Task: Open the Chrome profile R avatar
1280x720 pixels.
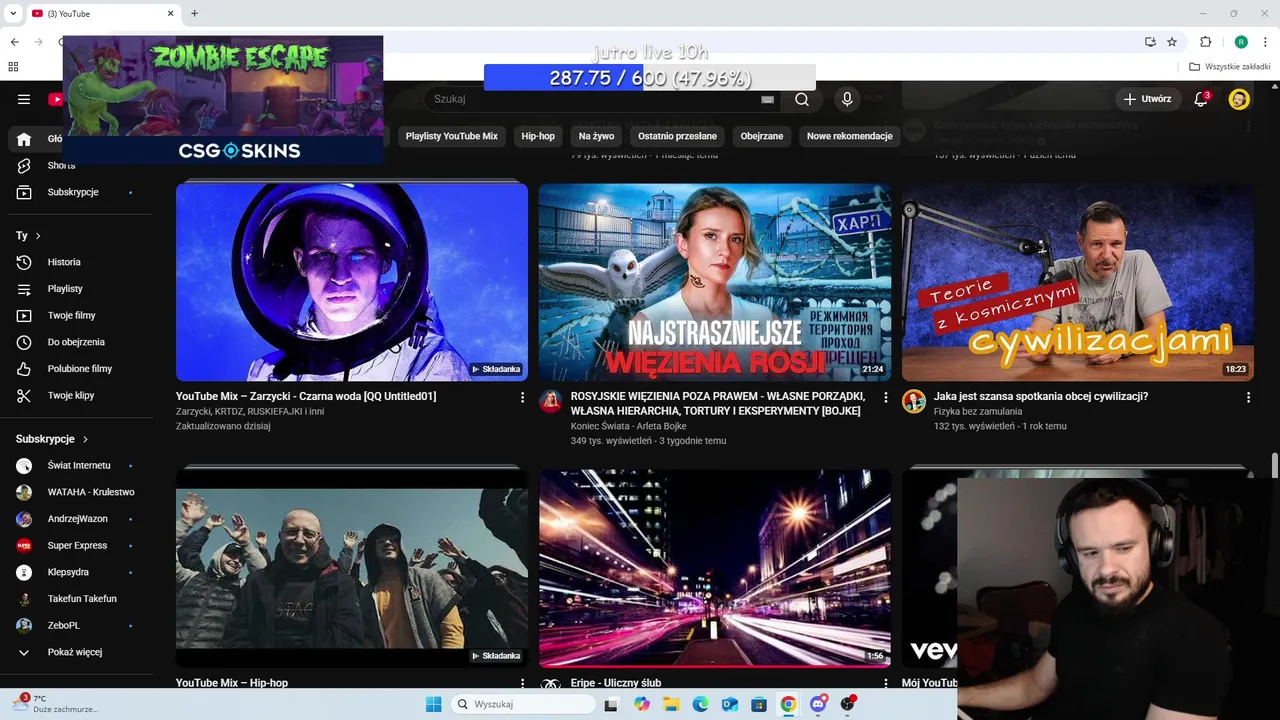Action: click(x=1241, y=42)
